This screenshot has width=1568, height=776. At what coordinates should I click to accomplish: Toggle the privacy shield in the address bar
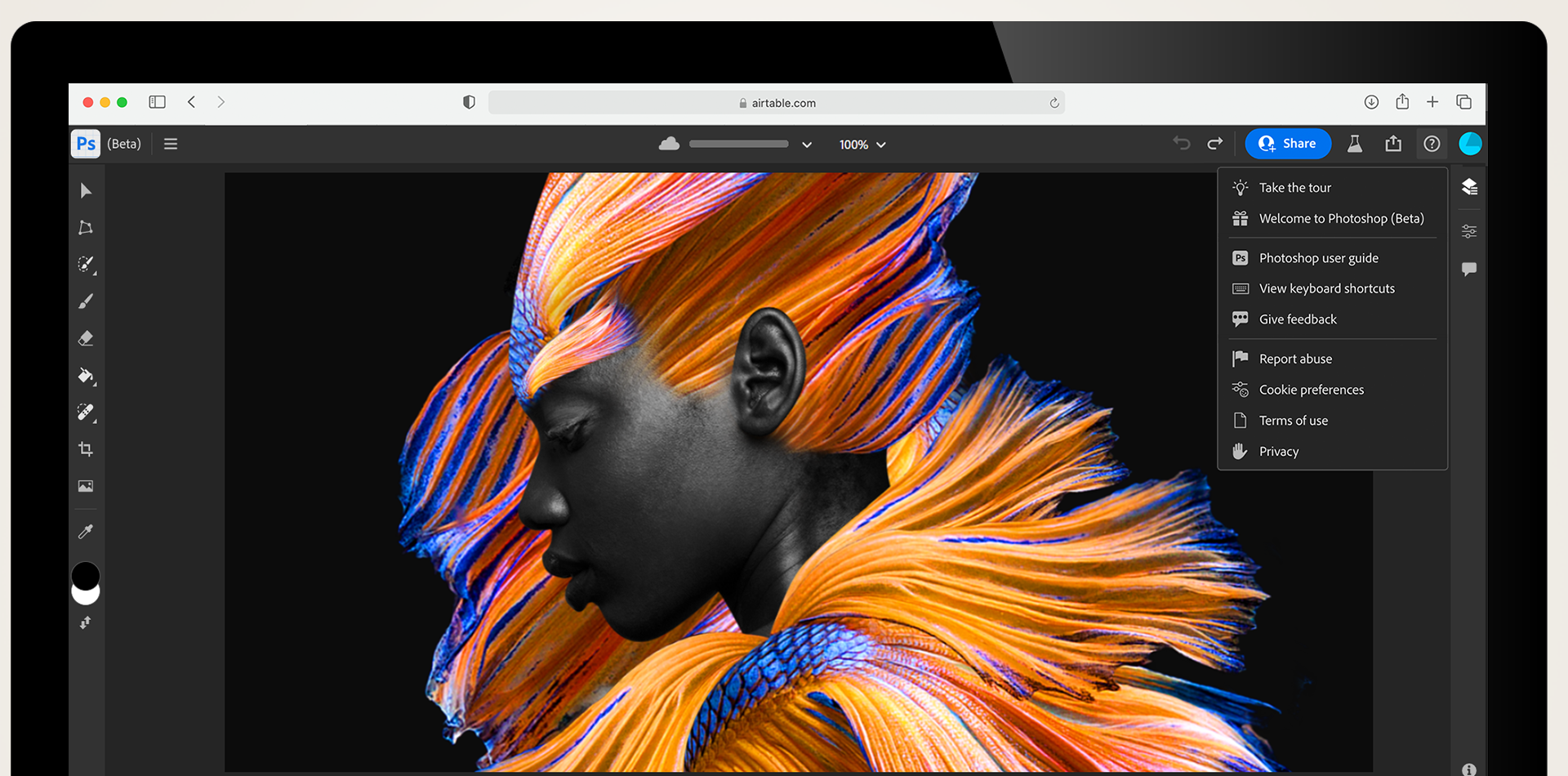click(x=468, y=102)
